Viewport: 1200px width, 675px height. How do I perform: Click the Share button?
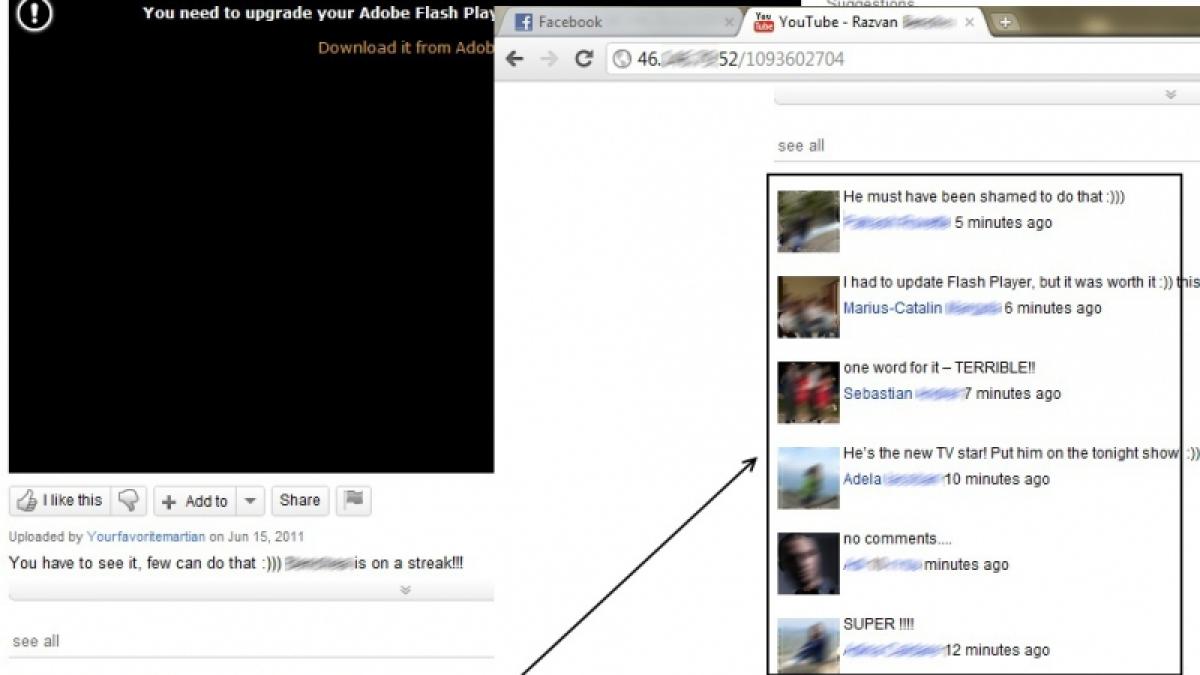tap(300, 501)
